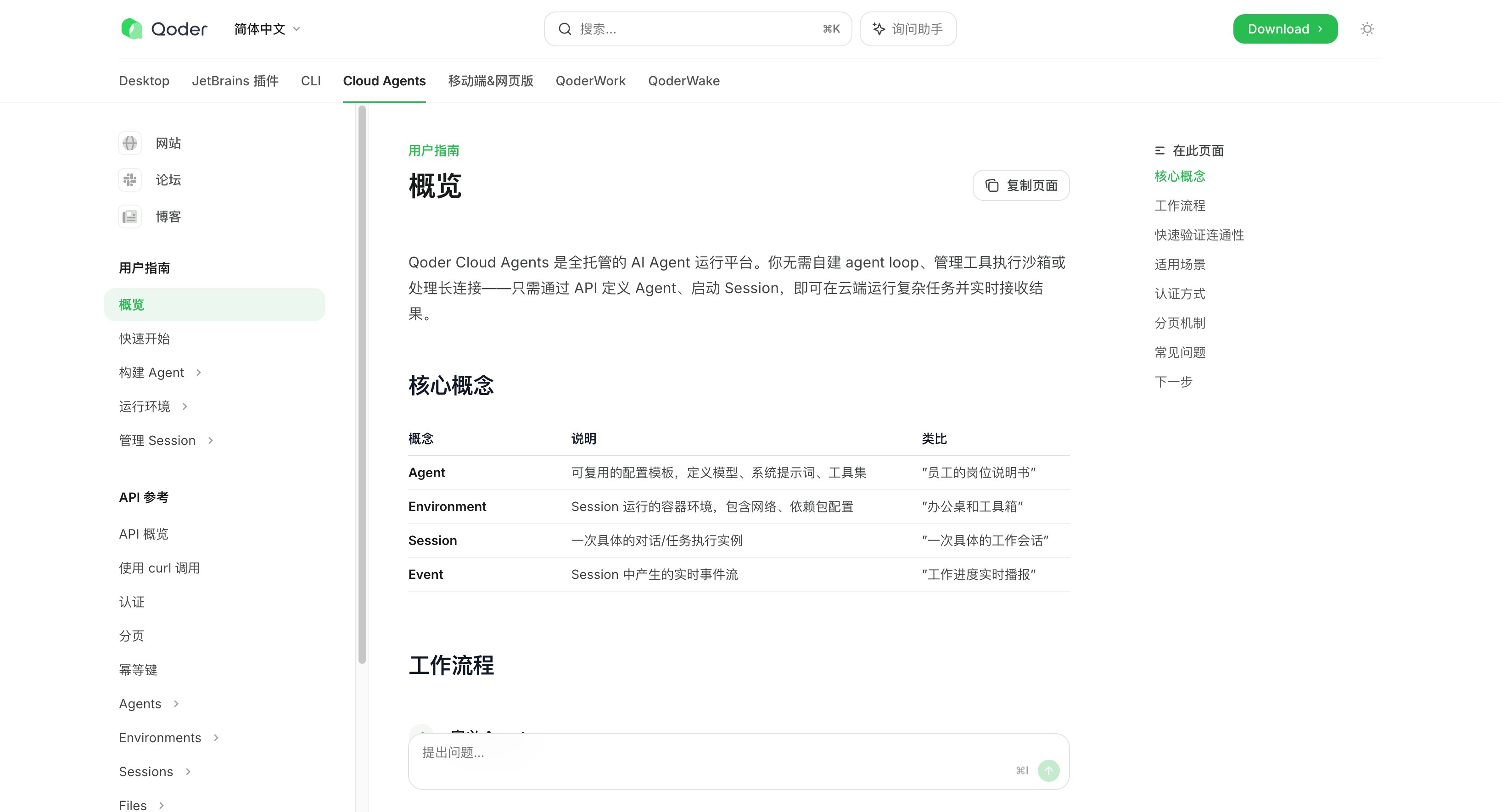Toggle the light/dark theme sun icon
Screen dimensions: 1501x812
click(1367, 28)
